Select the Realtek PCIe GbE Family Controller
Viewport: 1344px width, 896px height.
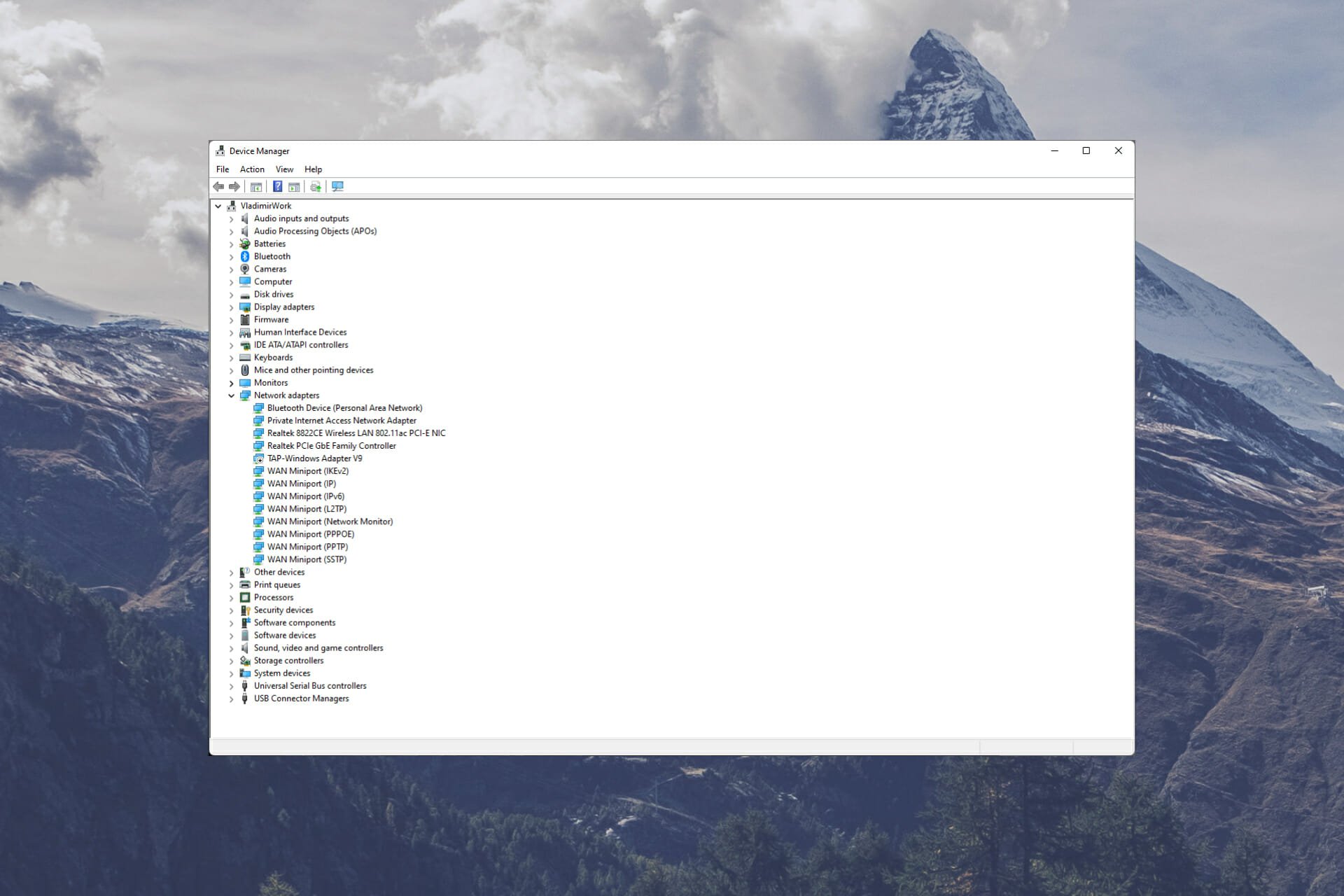(x=332, y=445)
